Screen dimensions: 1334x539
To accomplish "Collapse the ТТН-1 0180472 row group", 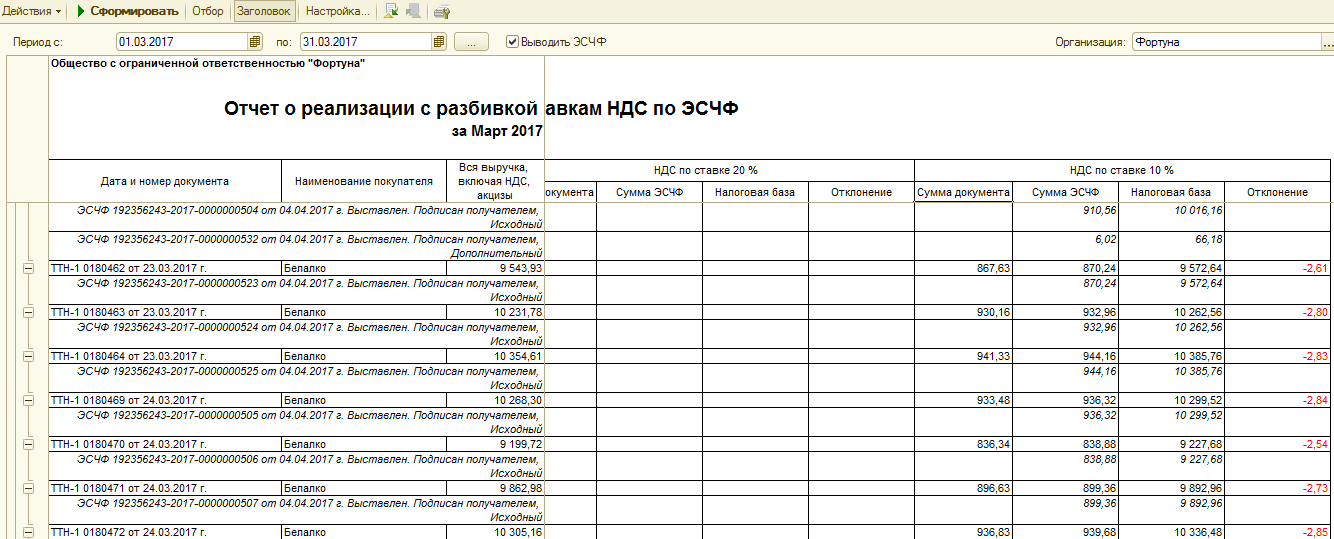I will (x=28, y=532).
